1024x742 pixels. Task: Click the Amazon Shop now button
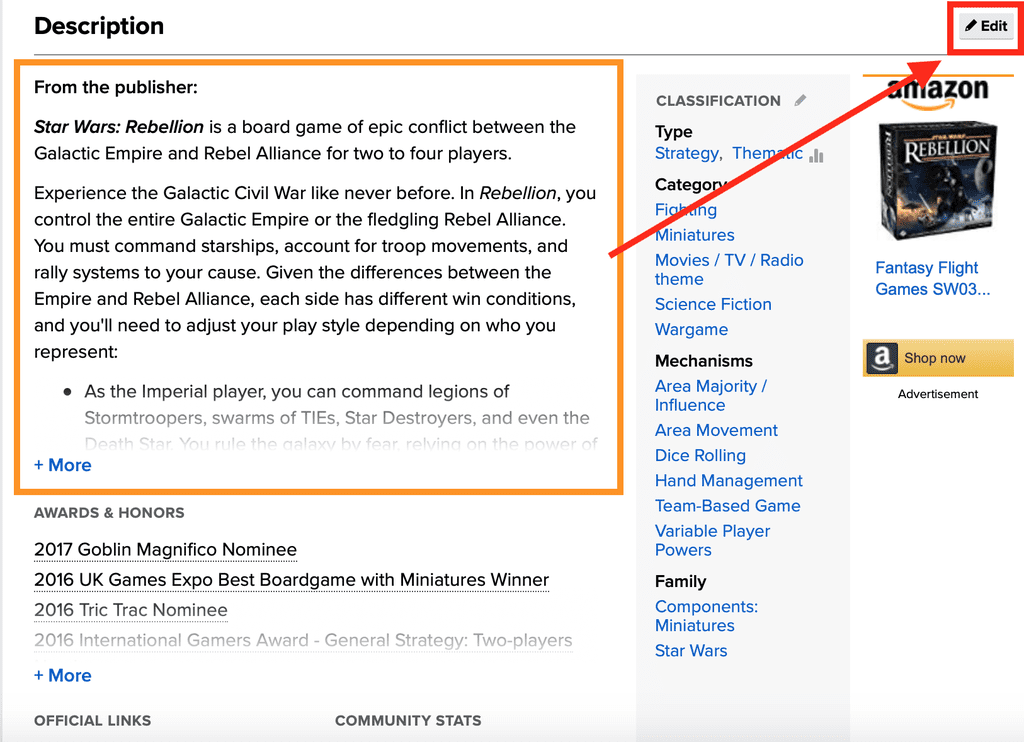pyautogui.click(x=938, y=358)
